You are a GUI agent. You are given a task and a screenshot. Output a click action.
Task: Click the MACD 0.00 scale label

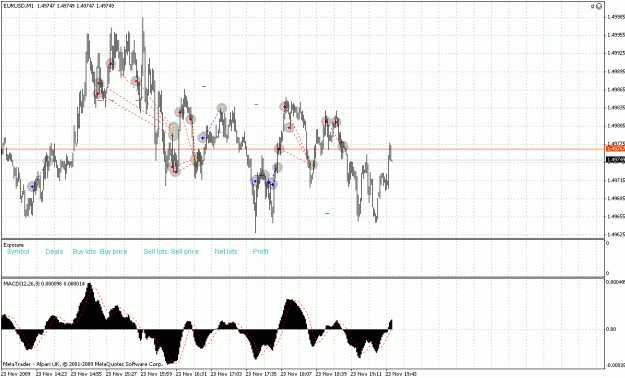pyautogui.click(x=611, y=329)
